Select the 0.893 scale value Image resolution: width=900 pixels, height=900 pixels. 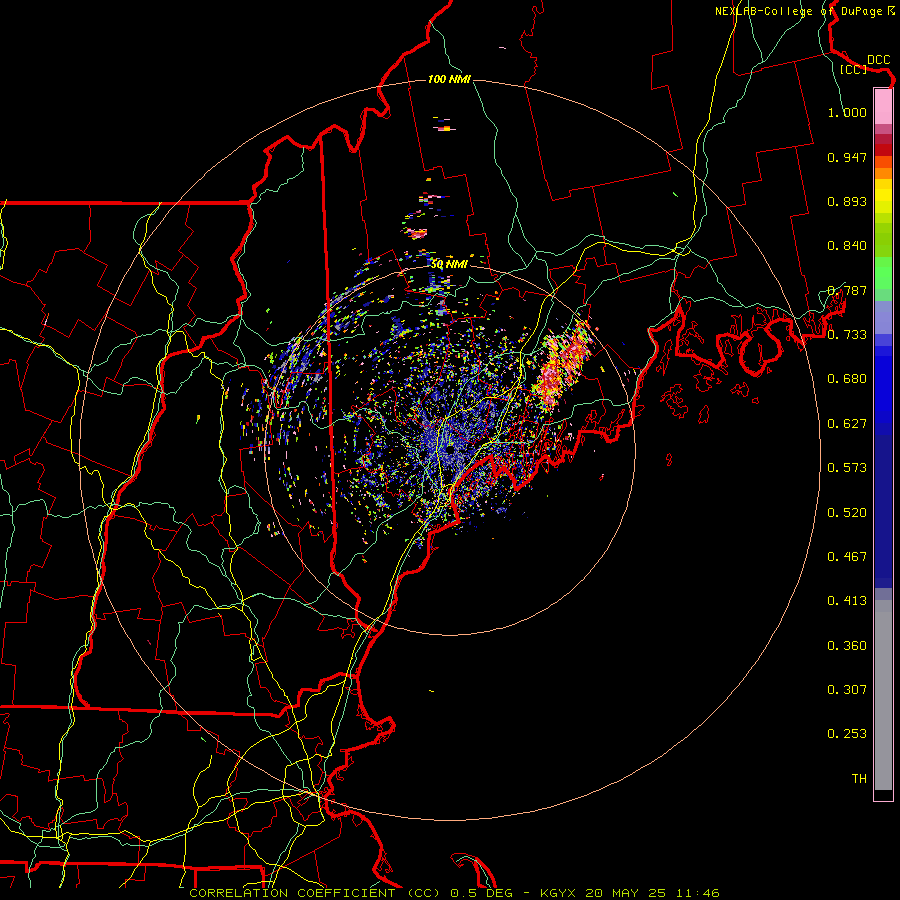coord(847,201)
